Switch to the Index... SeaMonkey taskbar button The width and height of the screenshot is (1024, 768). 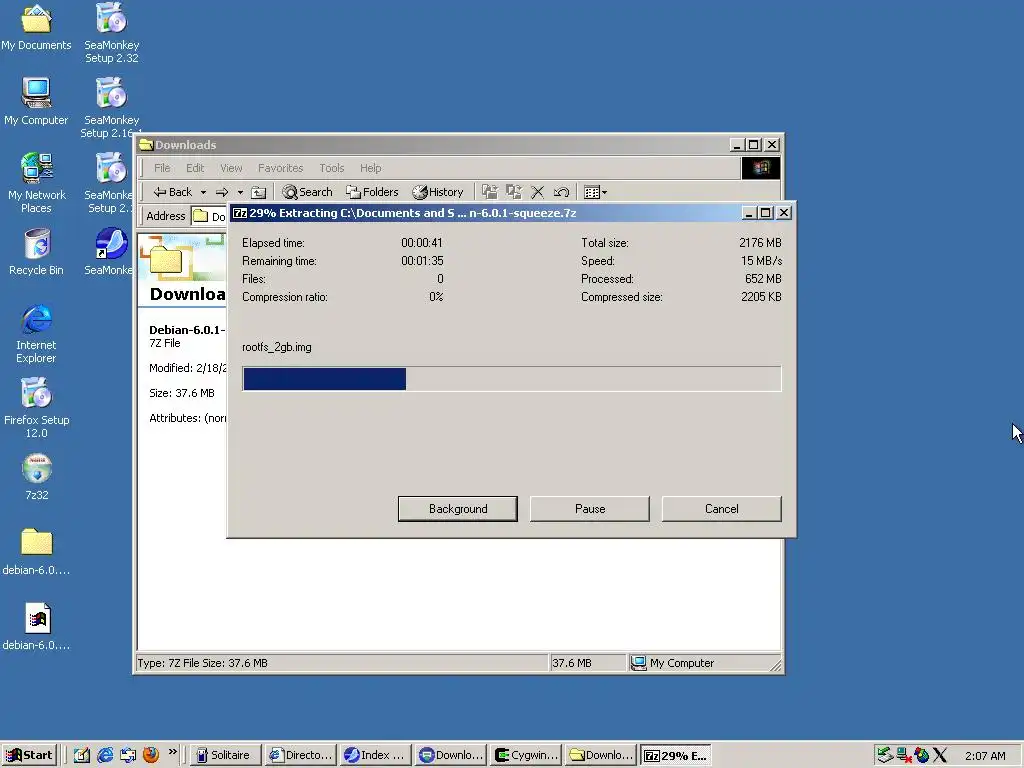pyautogui.click(x=376, y=755)
